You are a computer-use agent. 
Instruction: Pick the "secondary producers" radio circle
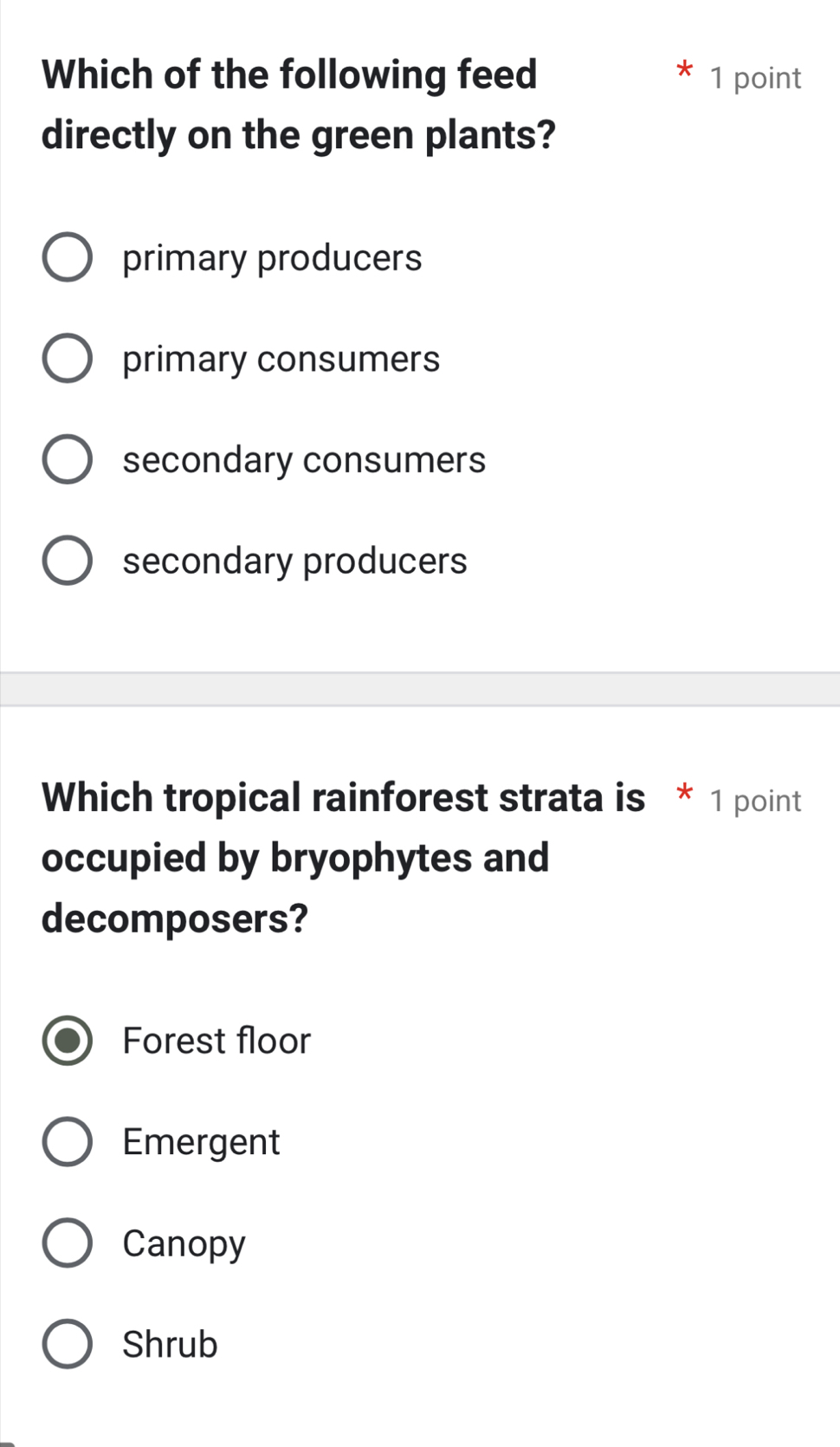coord(67,561)
